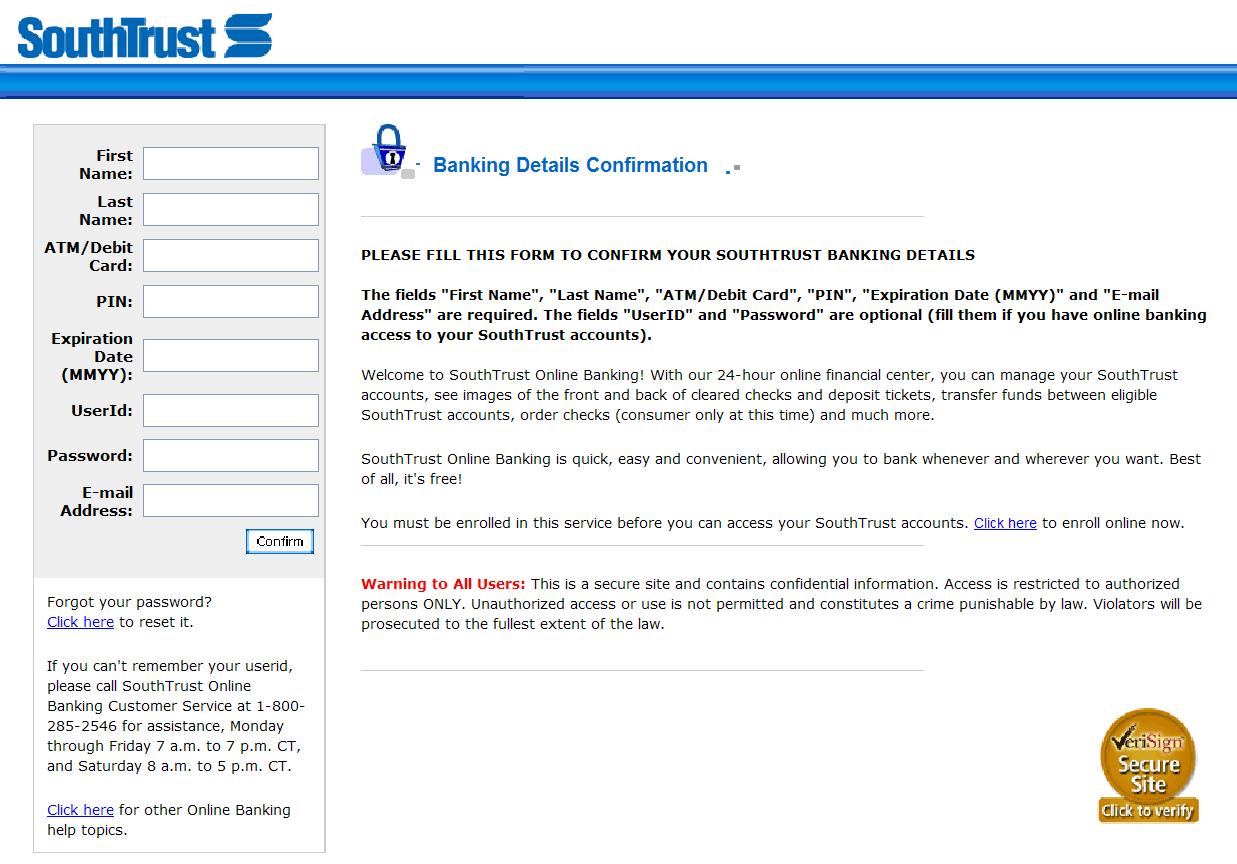Viewport: 1237px width, 864px height.
Task: Click the padlock icon beside Banking Details Confirmation
Action: coord(387,150)
